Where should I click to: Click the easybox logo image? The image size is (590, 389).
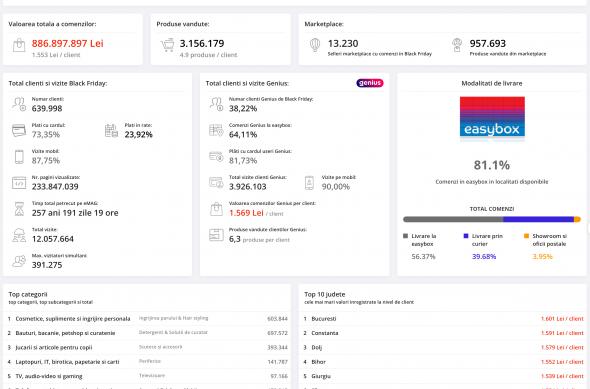492,117
